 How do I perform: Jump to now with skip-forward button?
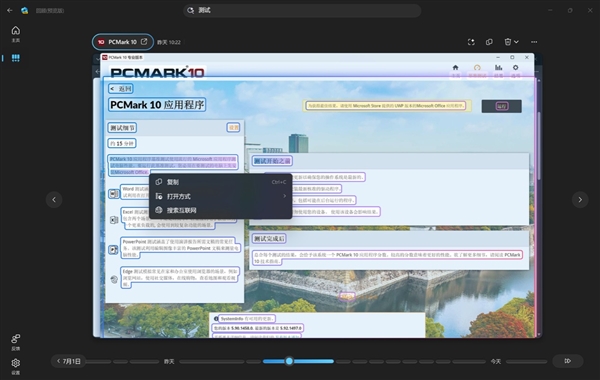point(567,361)
